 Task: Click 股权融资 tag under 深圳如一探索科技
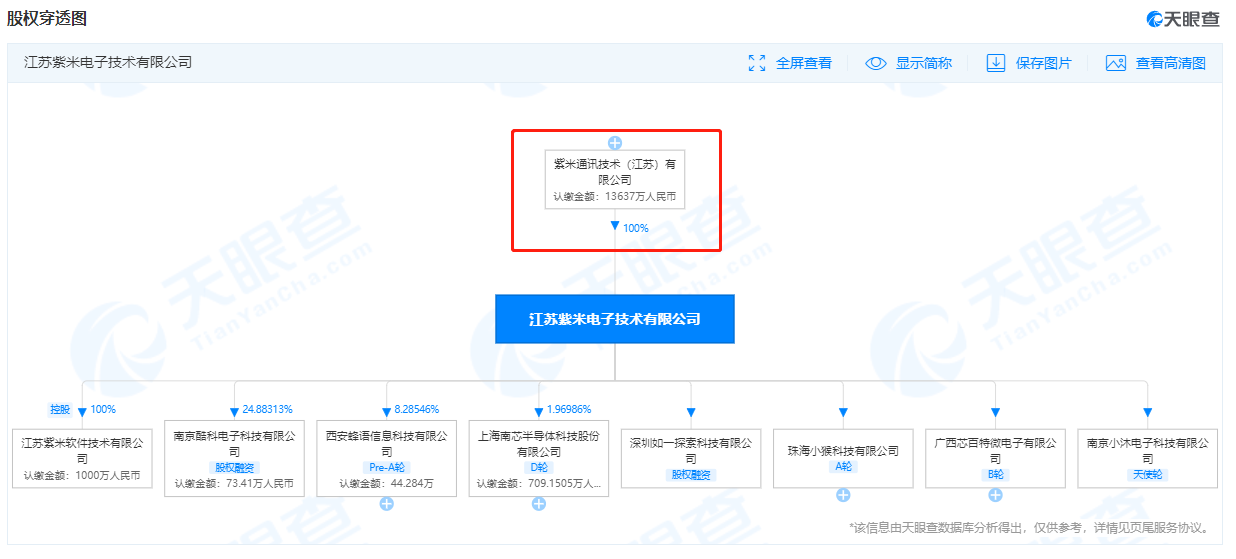pos(691,475)
